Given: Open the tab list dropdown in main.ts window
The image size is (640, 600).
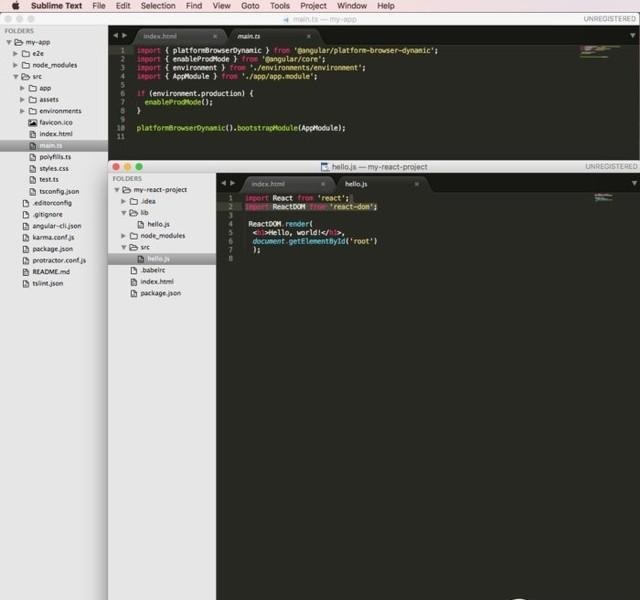Looking at the screenshot, I should pyautogui.click(x=632, y=36).
